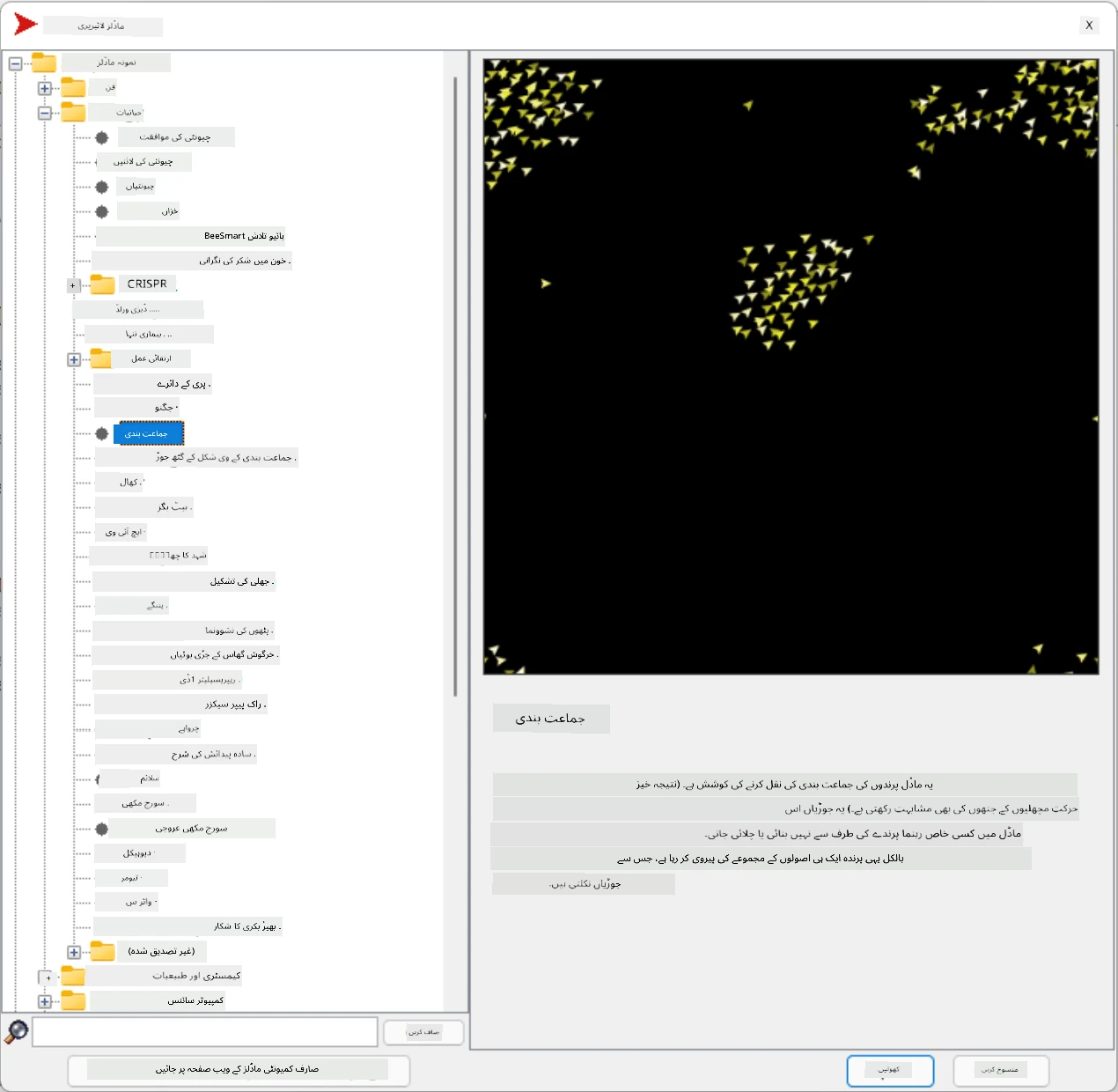1118x1092 pixels.
Task: Select the خرگوش گھاس کے جڑی بوٹیاں model
Action: tap(187, 655)
